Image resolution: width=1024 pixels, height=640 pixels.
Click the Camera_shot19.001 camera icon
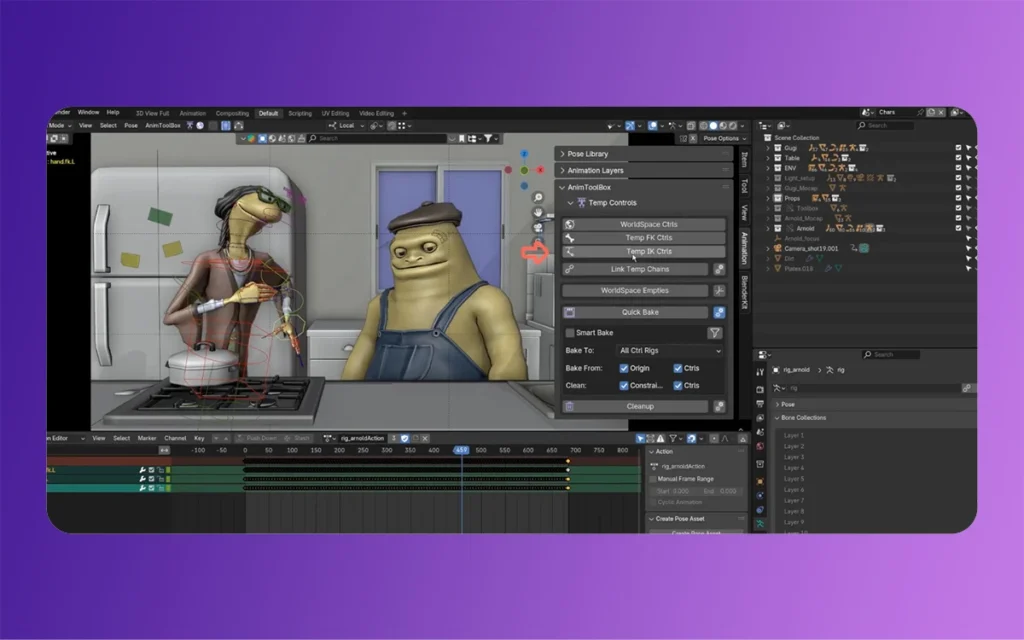point(777,248)
